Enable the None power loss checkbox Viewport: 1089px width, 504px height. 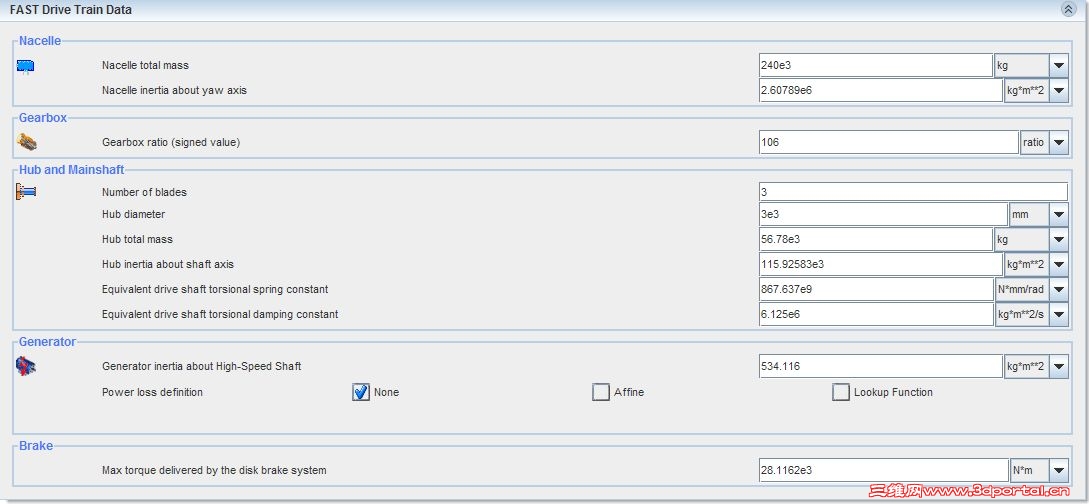pos(360,392)
